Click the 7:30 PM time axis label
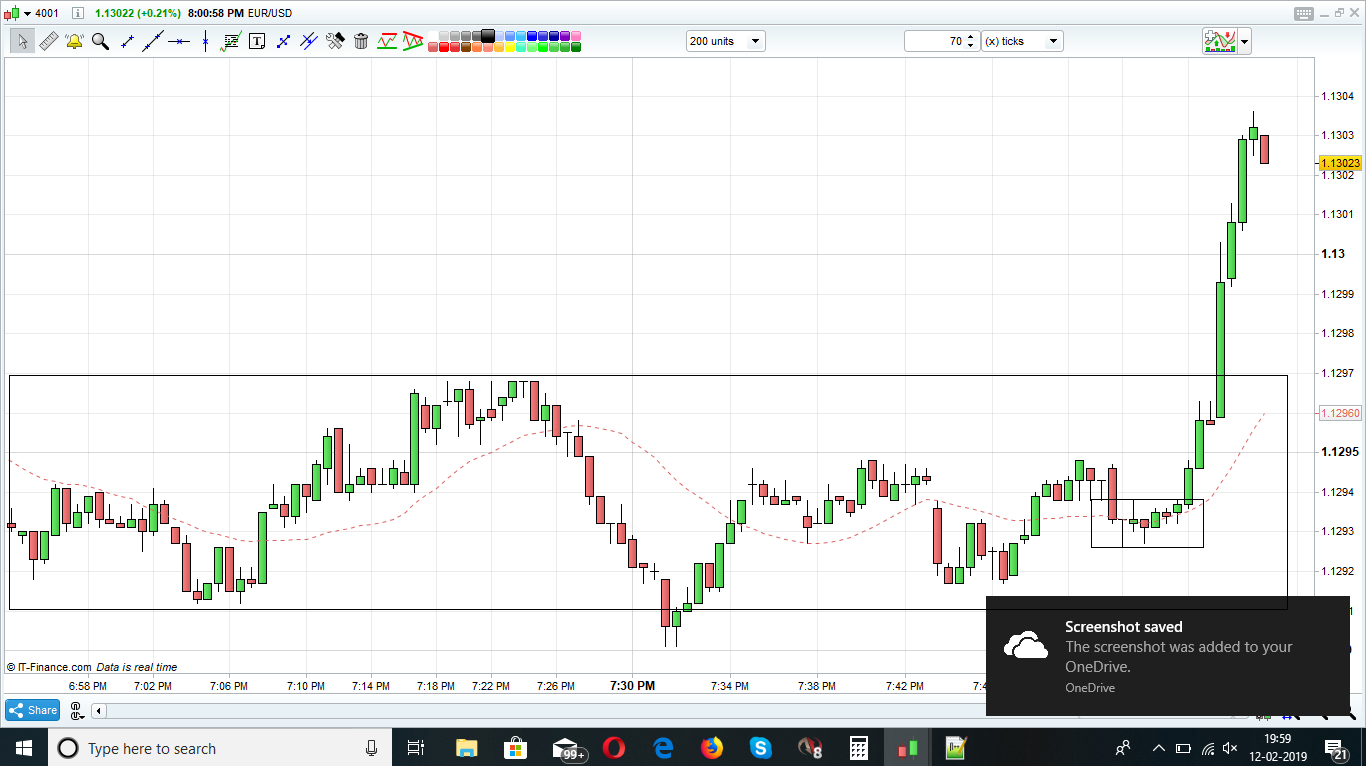The image size is (1366, 766). (632, 685)
